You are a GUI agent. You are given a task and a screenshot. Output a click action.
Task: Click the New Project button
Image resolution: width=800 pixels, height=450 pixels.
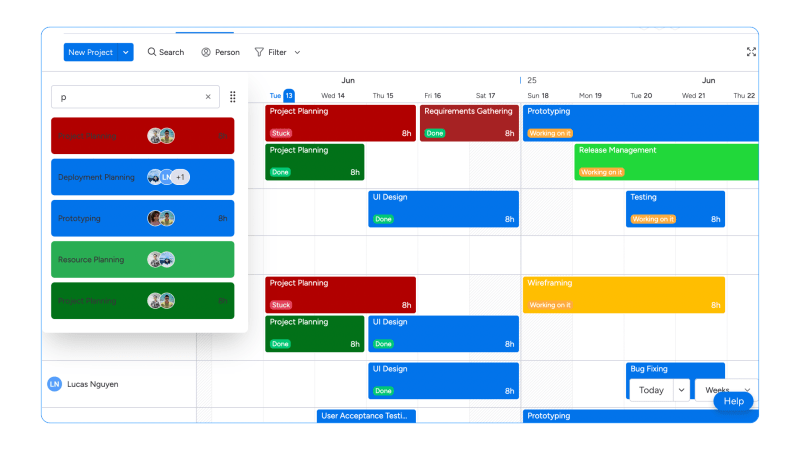[91, 52]
